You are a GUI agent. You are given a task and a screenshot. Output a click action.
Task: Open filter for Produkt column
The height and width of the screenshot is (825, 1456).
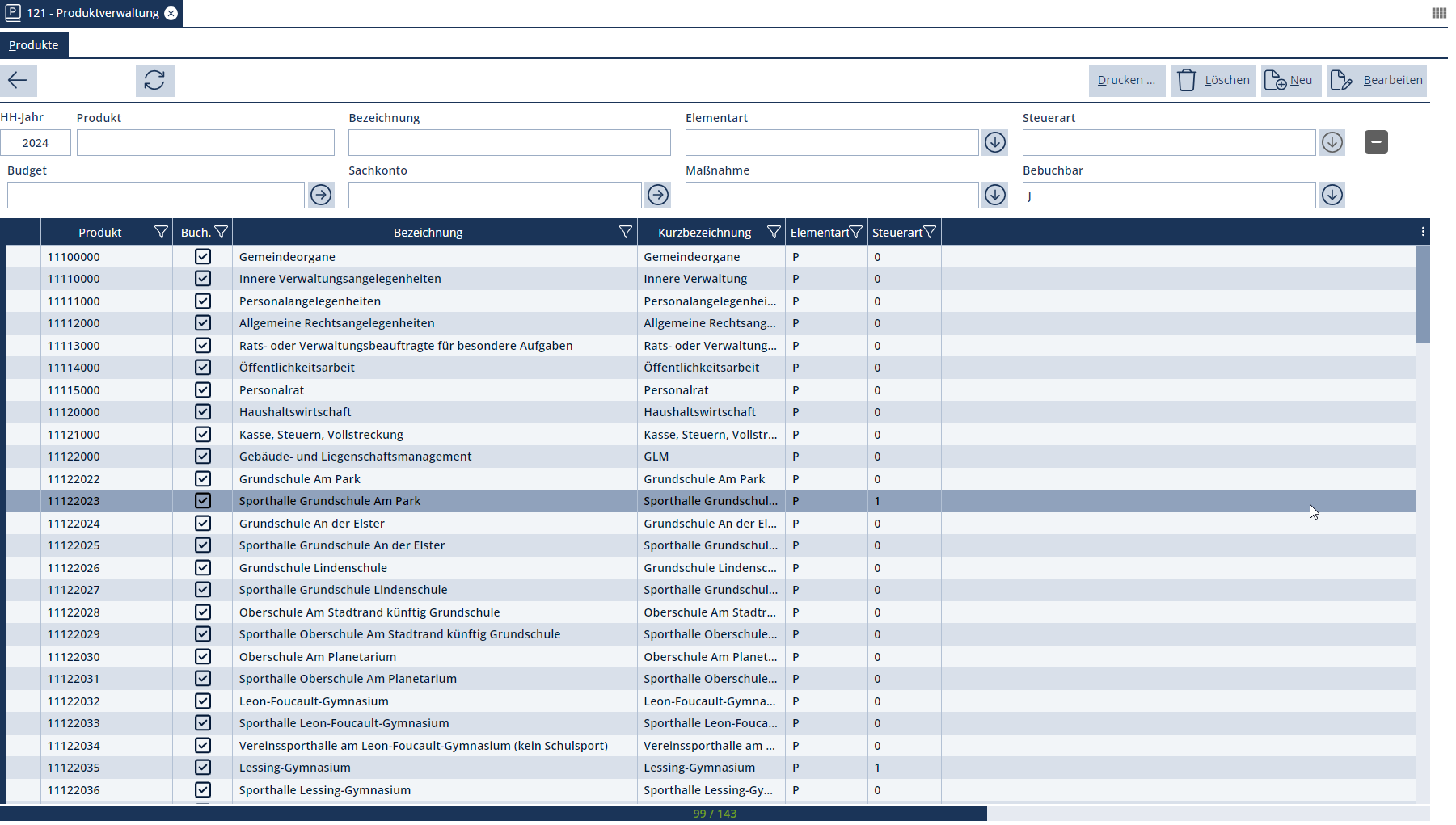click(161, 233)
